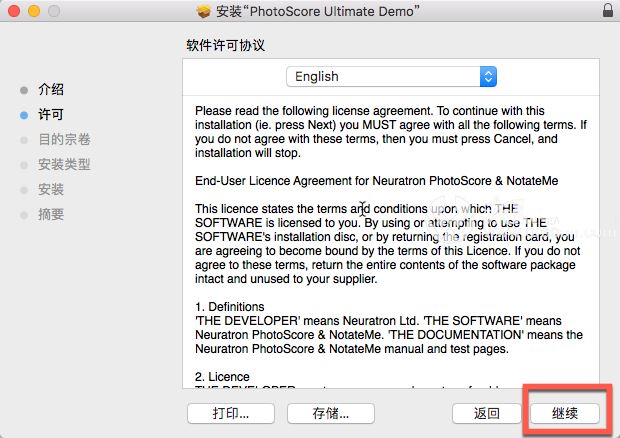Click the 存储... (Save) button
Viewport: 620px width, 438px height.
(331, 413)
